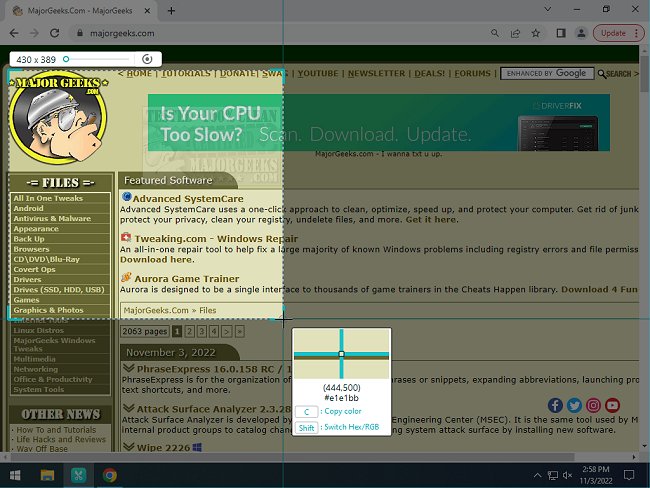Viewport: 650px width, 488px height.
Task: Click the color magnifier preview swatch
Action: [342, 354]
